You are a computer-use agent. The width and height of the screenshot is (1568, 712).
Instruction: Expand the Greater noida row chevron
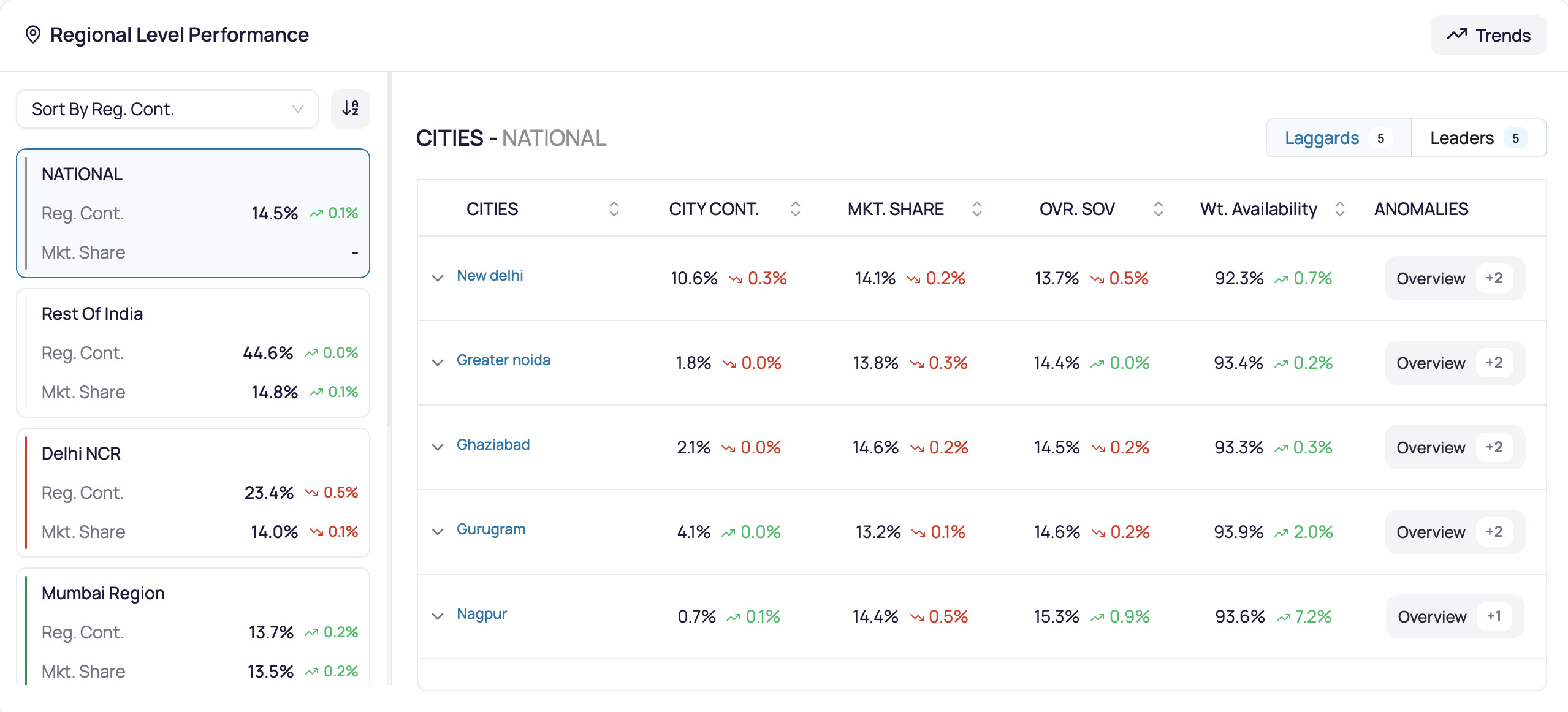coord(437,362)
